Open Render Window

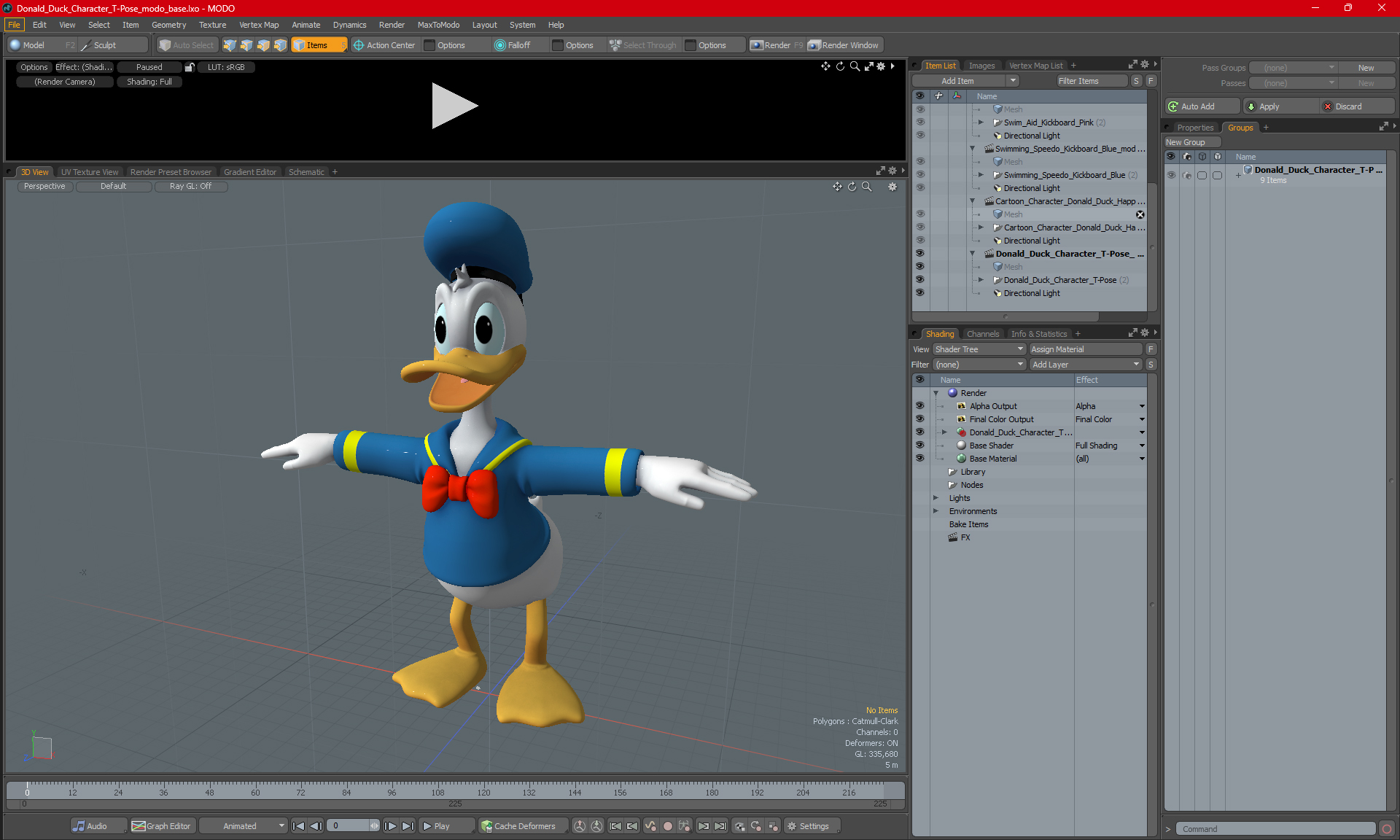point(844,45)
